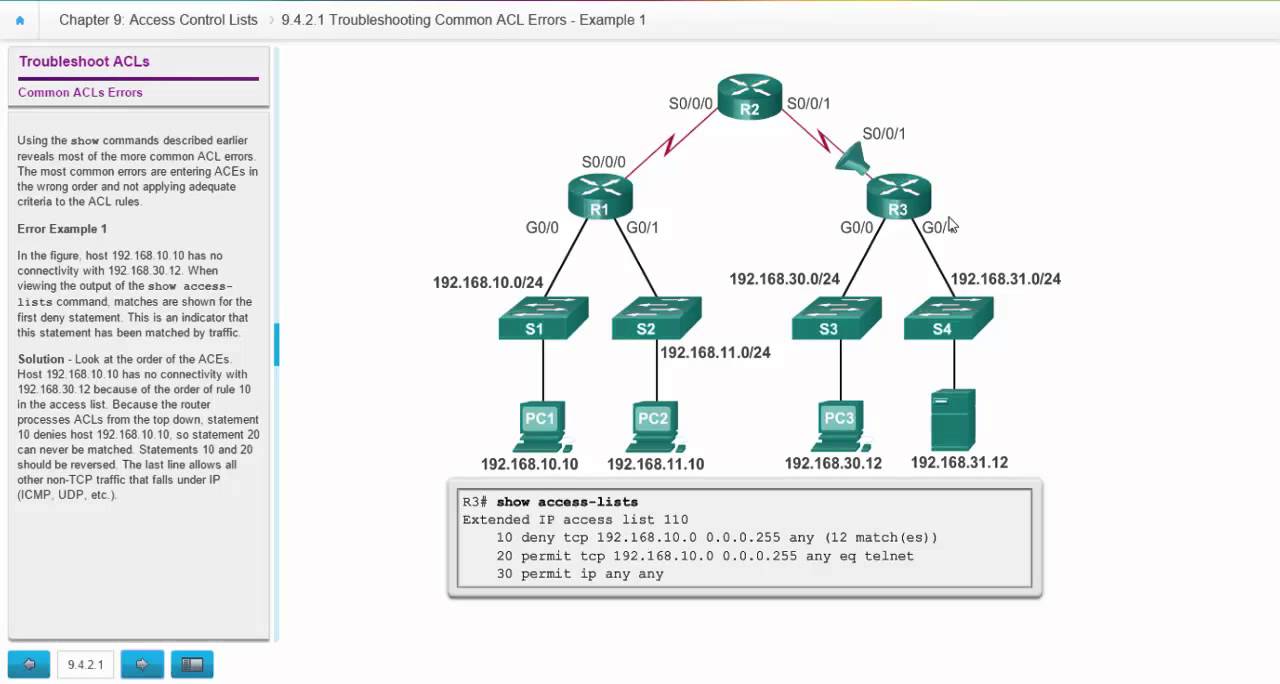Click the 192.168.31.0/24 network label
This screenshot has width=1280, height=684.
[x=1006, y=279]
